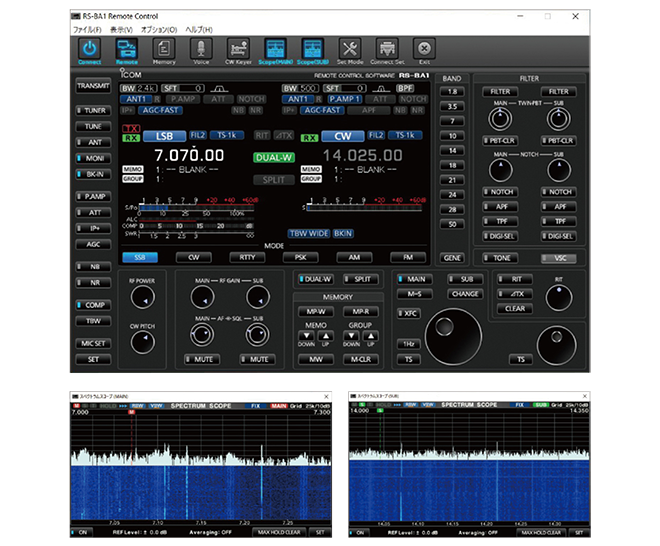Toggle the SPLIT button below display
The width and height of the screenshot is (660, 546).
(361, 279)
